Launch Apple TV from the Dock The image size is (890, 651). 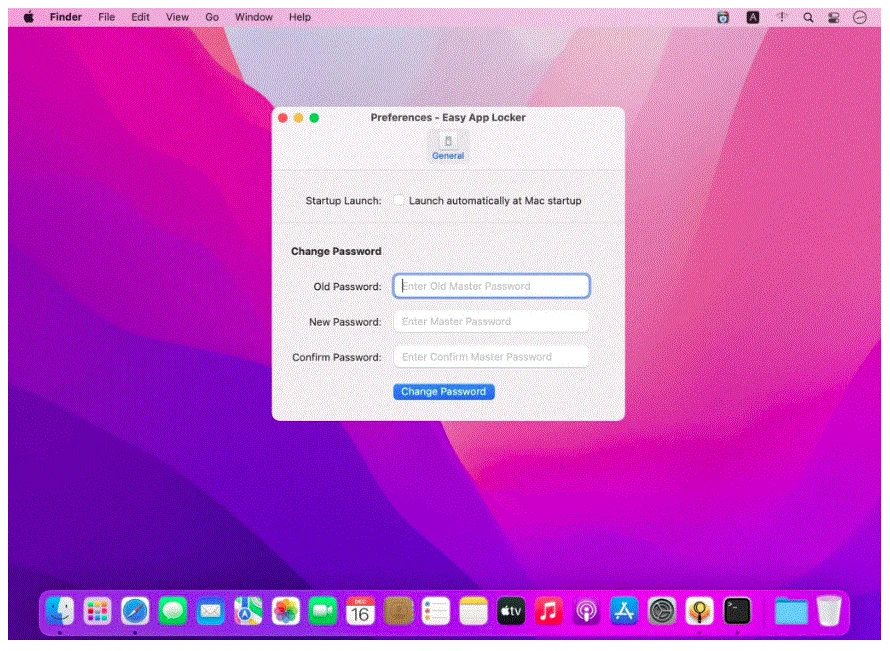click(x=511, y=612)
